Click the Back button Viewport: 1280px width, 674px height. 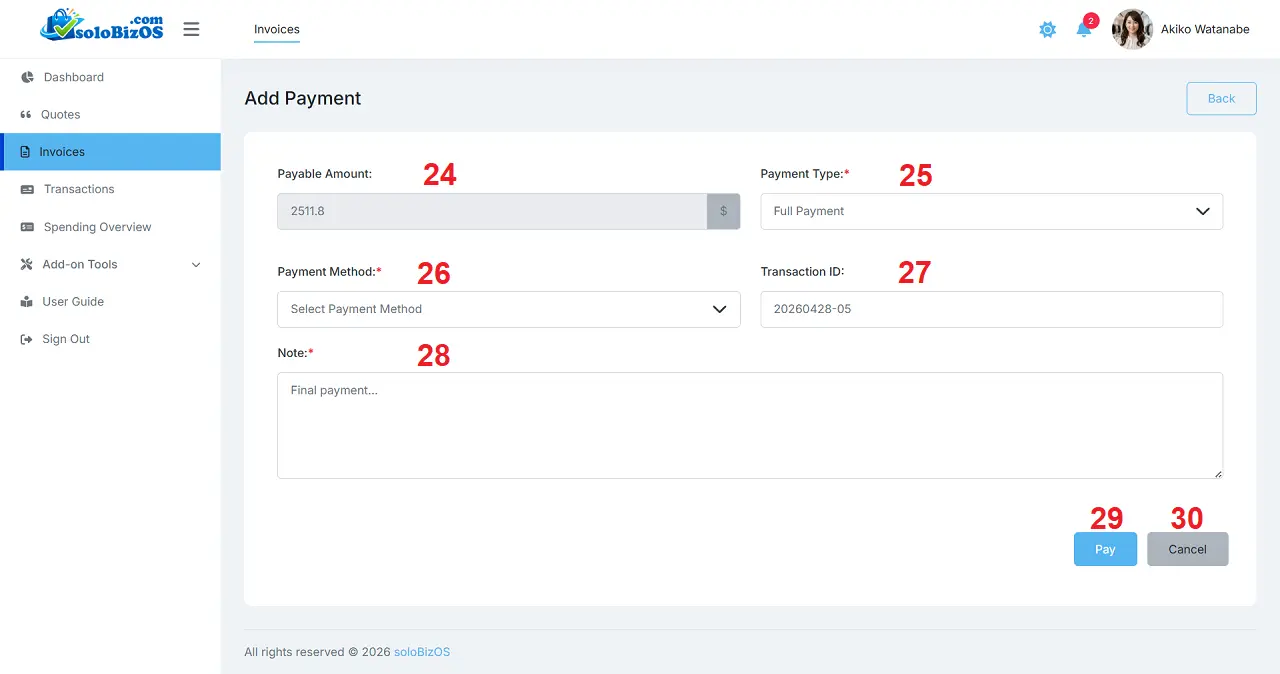click(1221, 98)
